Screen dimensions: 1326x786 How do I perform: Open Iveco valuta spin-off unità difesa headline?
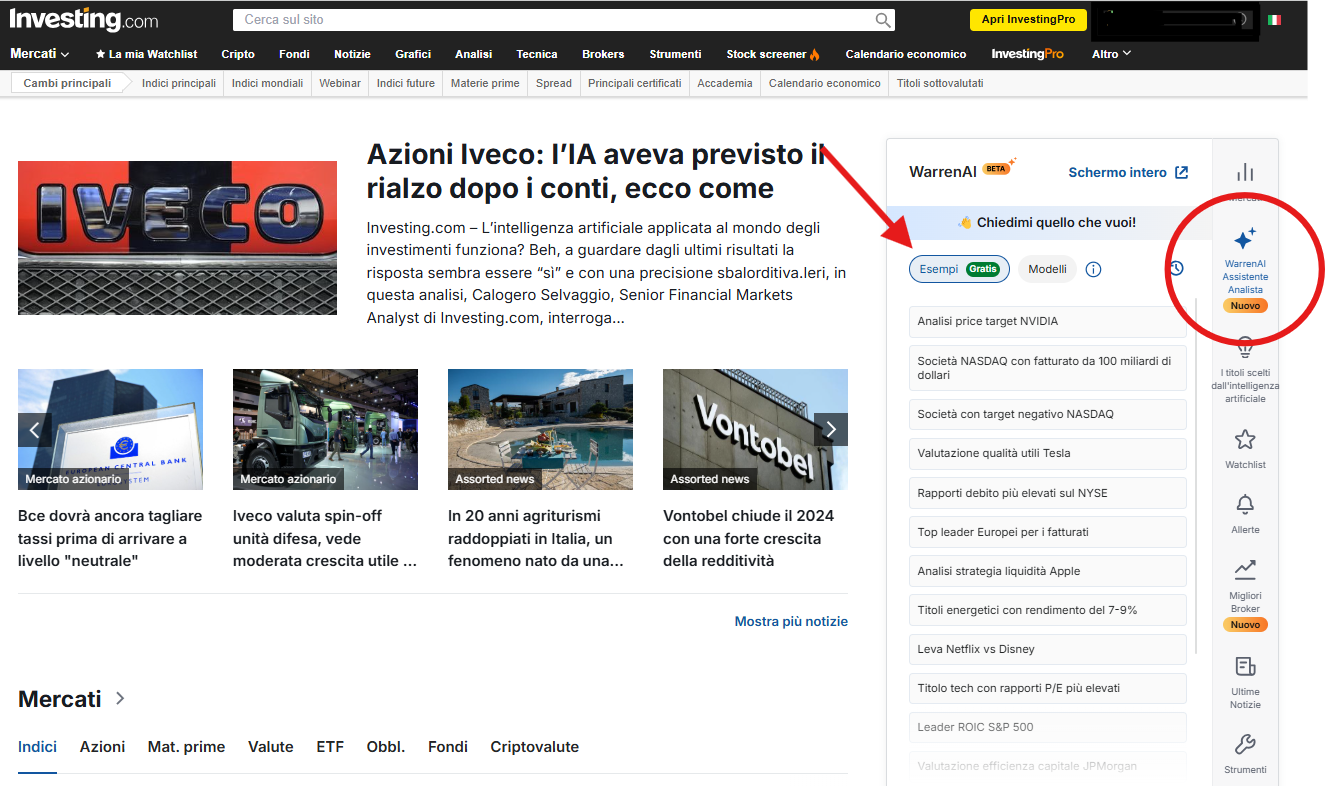tap(324, 538)
